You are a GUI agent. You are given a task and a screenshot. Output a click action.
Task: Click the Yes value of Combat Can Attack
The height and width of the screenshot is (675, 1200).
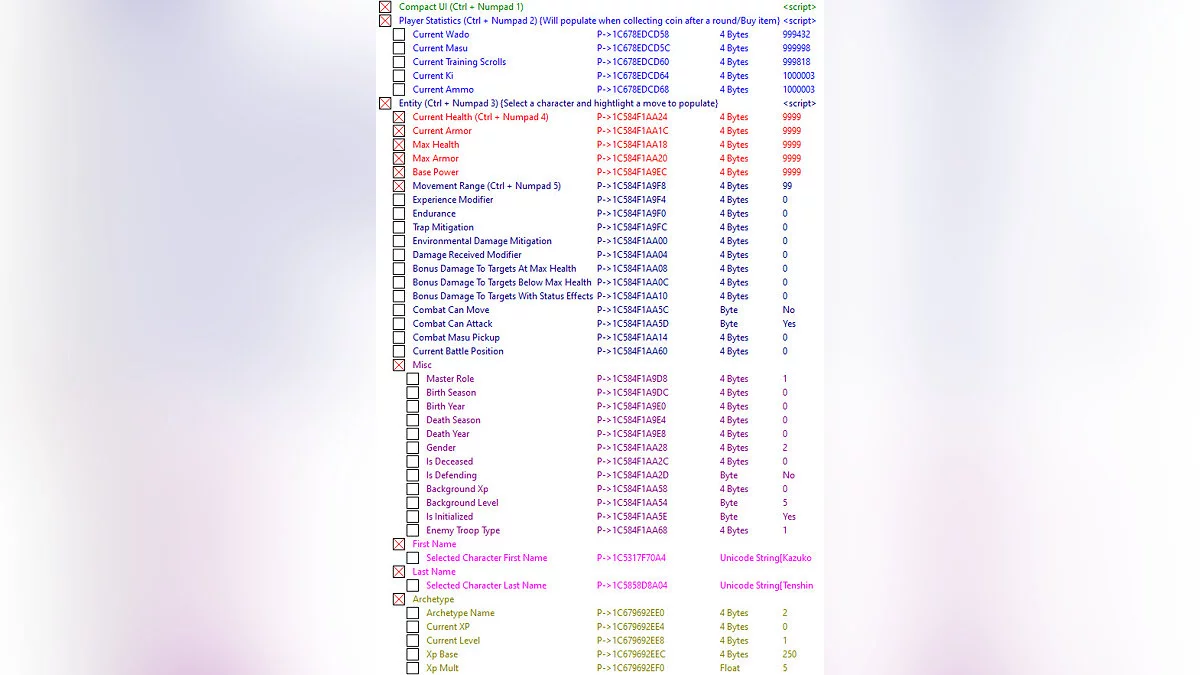pyautogui.click(x=789, y=323)
